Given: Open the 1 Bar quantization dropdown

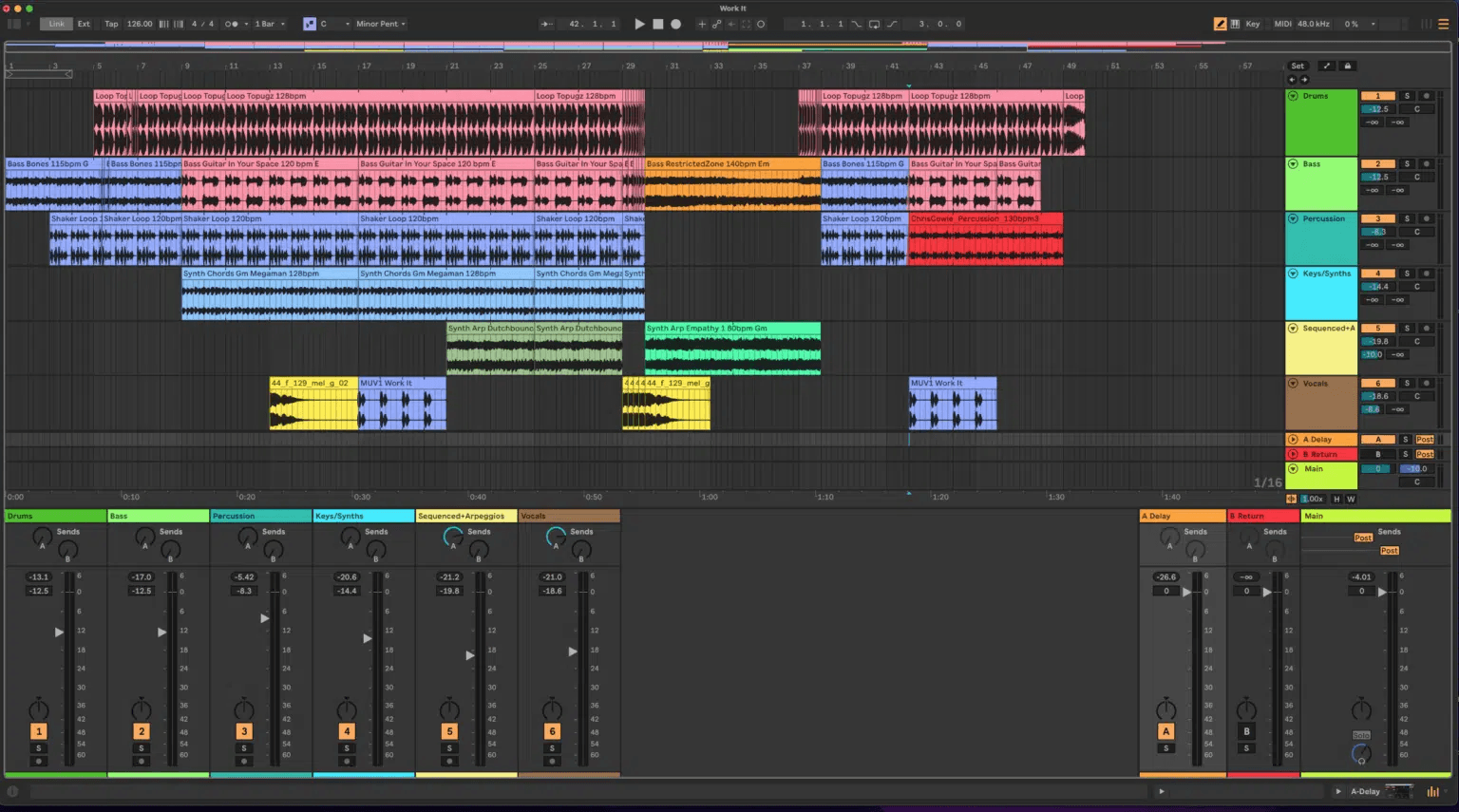Looking at the screenshot, I should 270,24.
